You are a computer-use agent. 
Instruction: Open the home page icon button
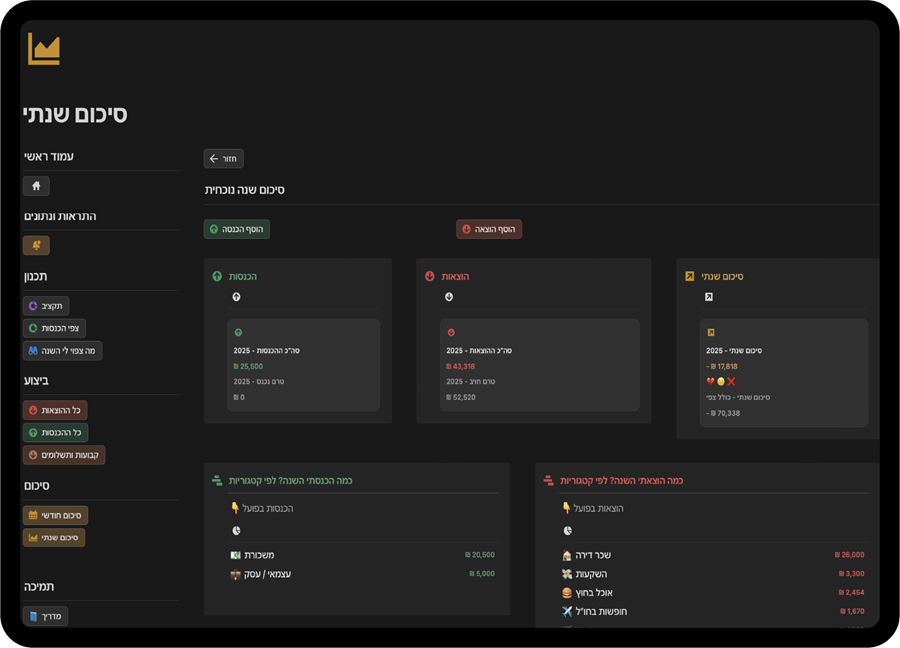(36, 186)
